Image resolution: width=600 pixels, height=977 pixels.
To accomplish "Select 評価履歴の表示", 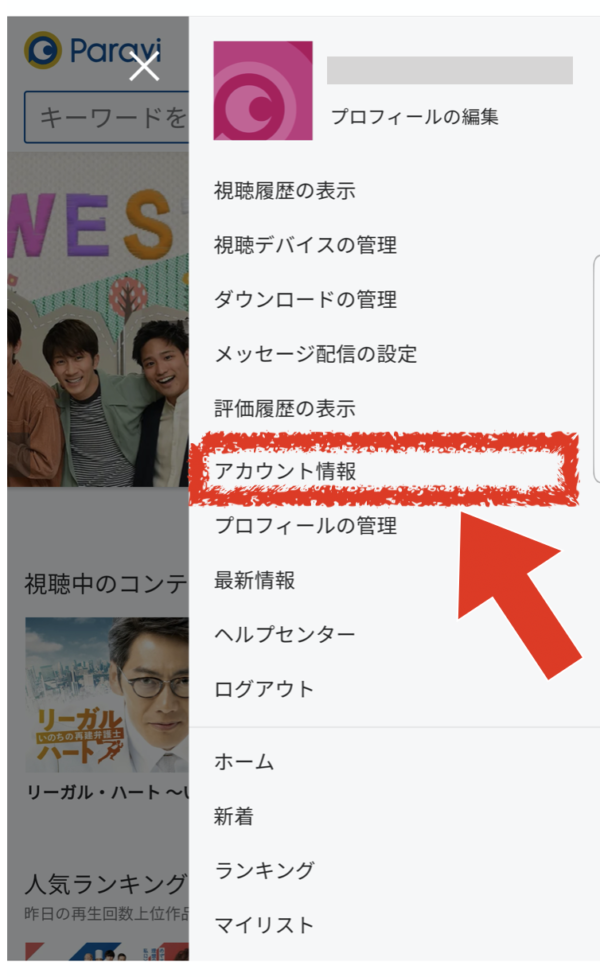I will [285, 409].
